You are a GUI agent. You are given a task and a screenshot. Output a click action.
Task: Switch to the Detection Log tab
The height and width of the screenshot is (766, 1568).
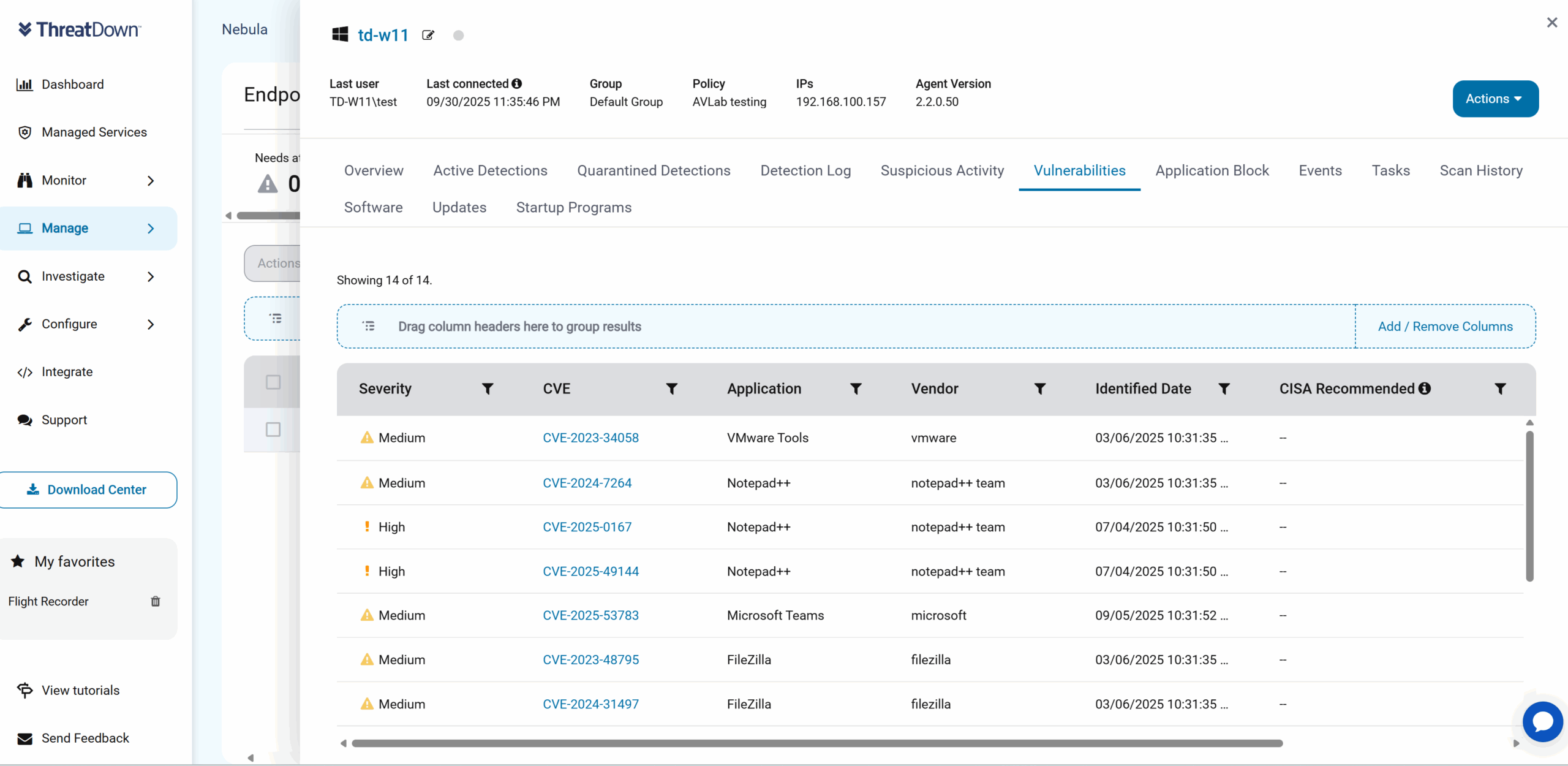805,170
